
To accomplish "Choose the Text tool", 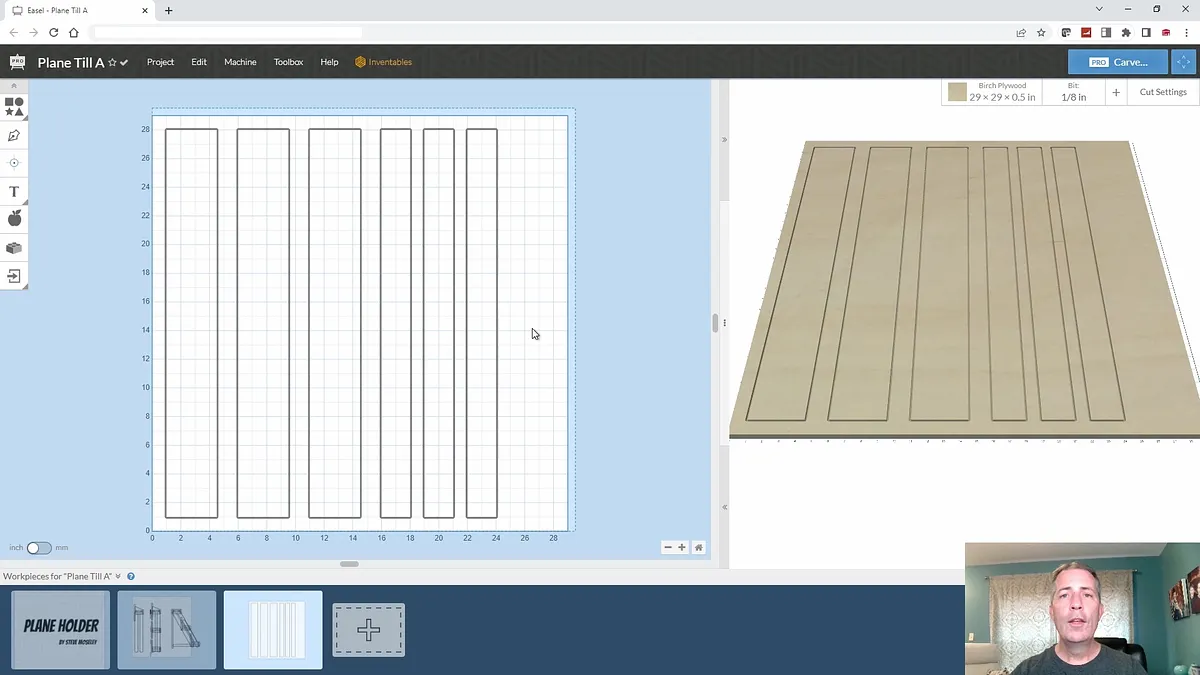I will (14, 191).
